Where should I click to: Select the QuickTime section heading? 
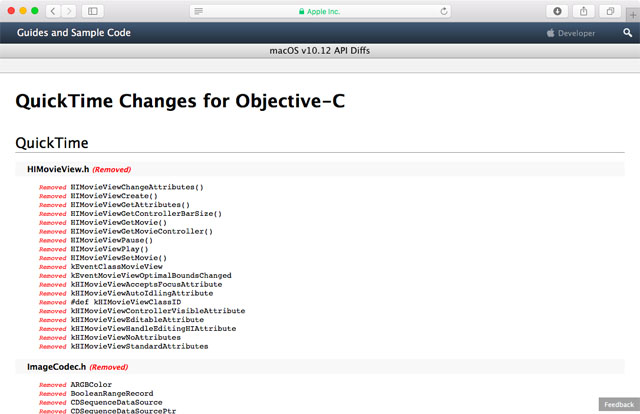click(x=52, y=143)
